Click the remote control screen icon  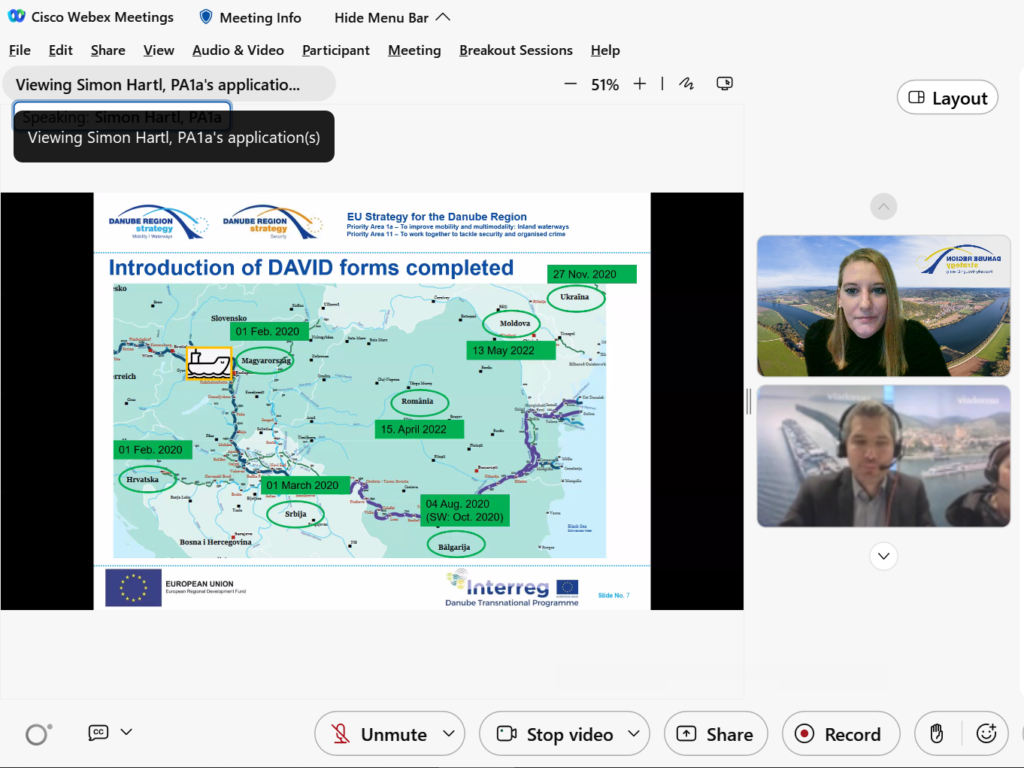725,85
